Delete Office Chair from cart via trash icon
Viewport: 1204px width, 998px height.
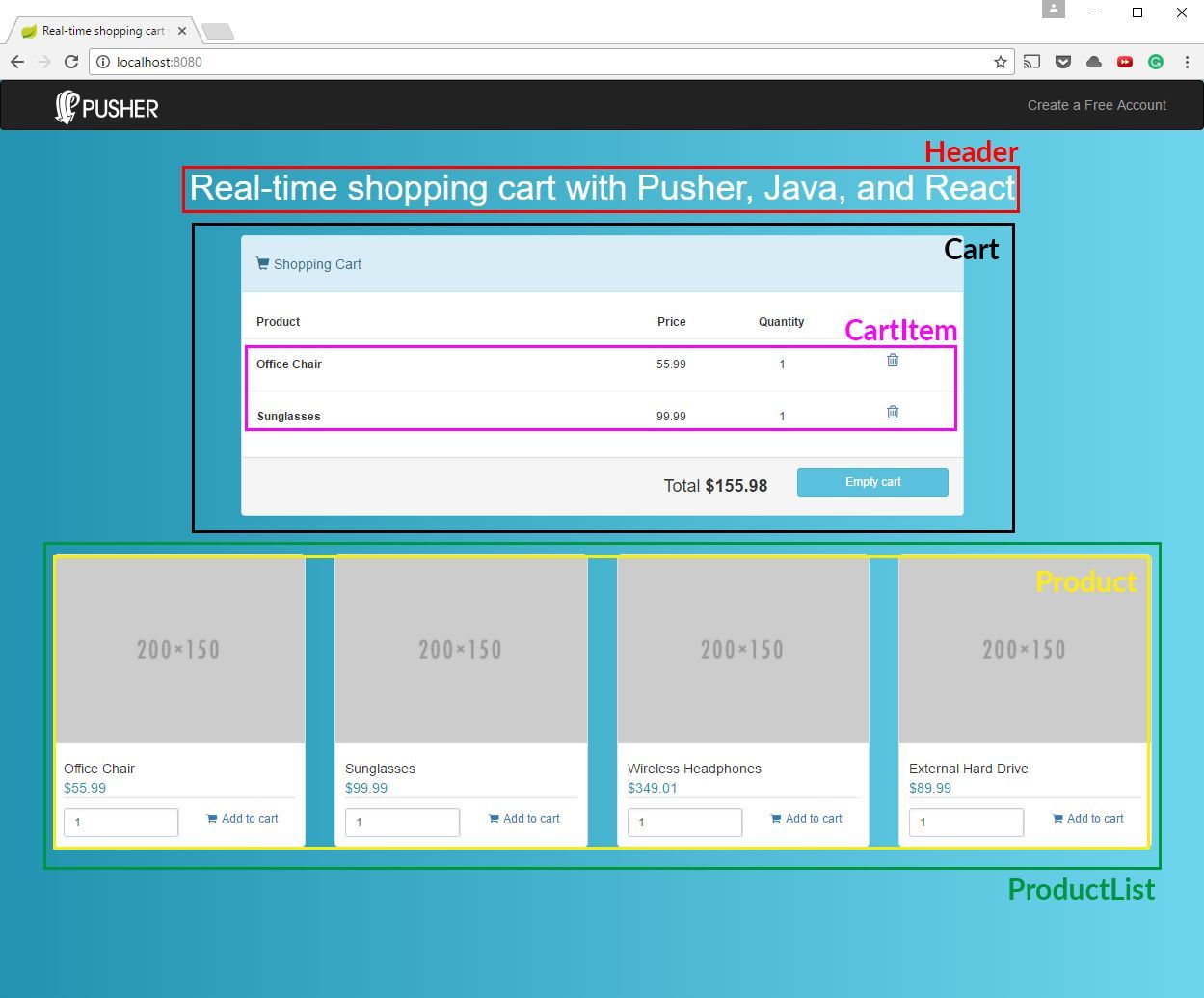tap(892, 360)
